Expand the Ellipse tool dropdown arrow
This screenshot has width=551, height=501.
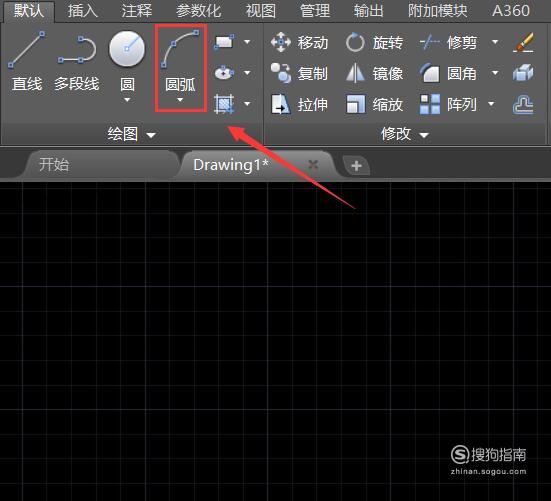tap(247, 73)
